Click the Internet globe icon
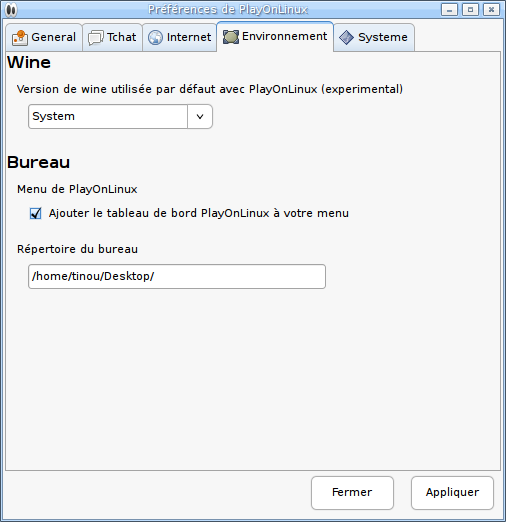The height and width of the screenshot is (522, 506). pyautogui.click(x=155, y=37)
